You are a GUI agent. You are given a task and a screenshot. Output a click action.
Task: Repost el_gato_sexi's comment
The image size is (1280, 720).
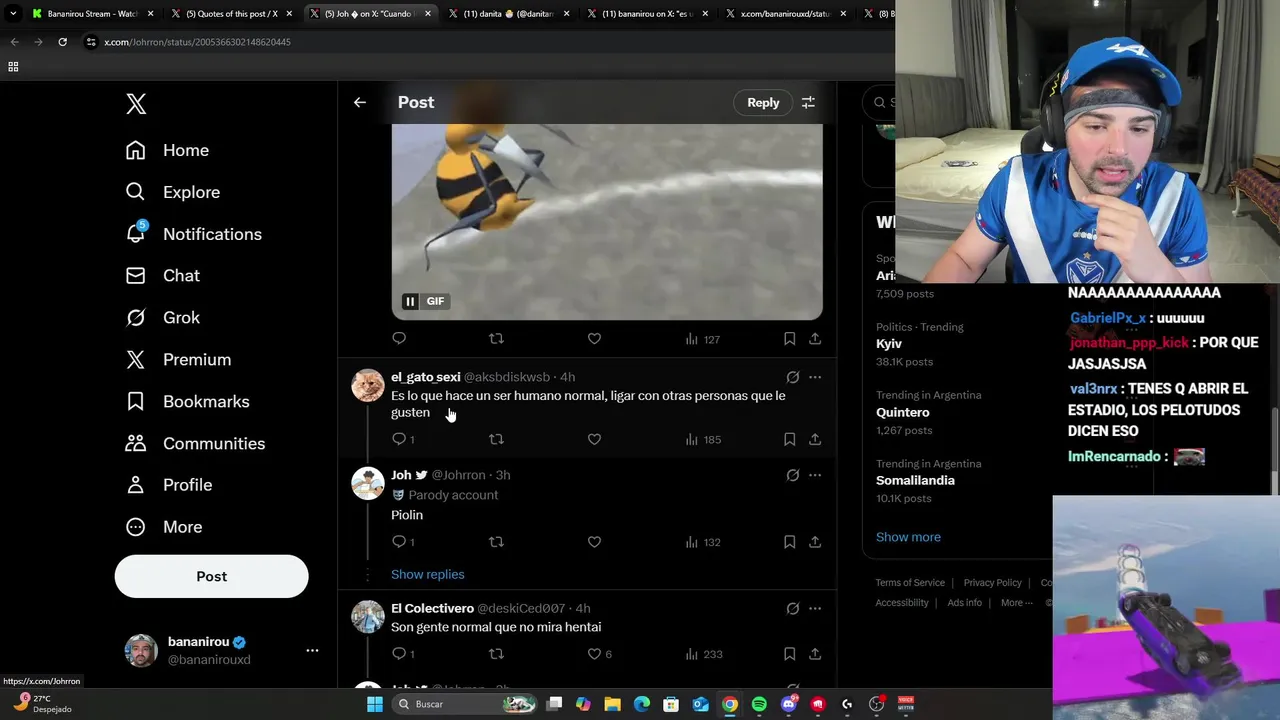click(x=496, y=439)
